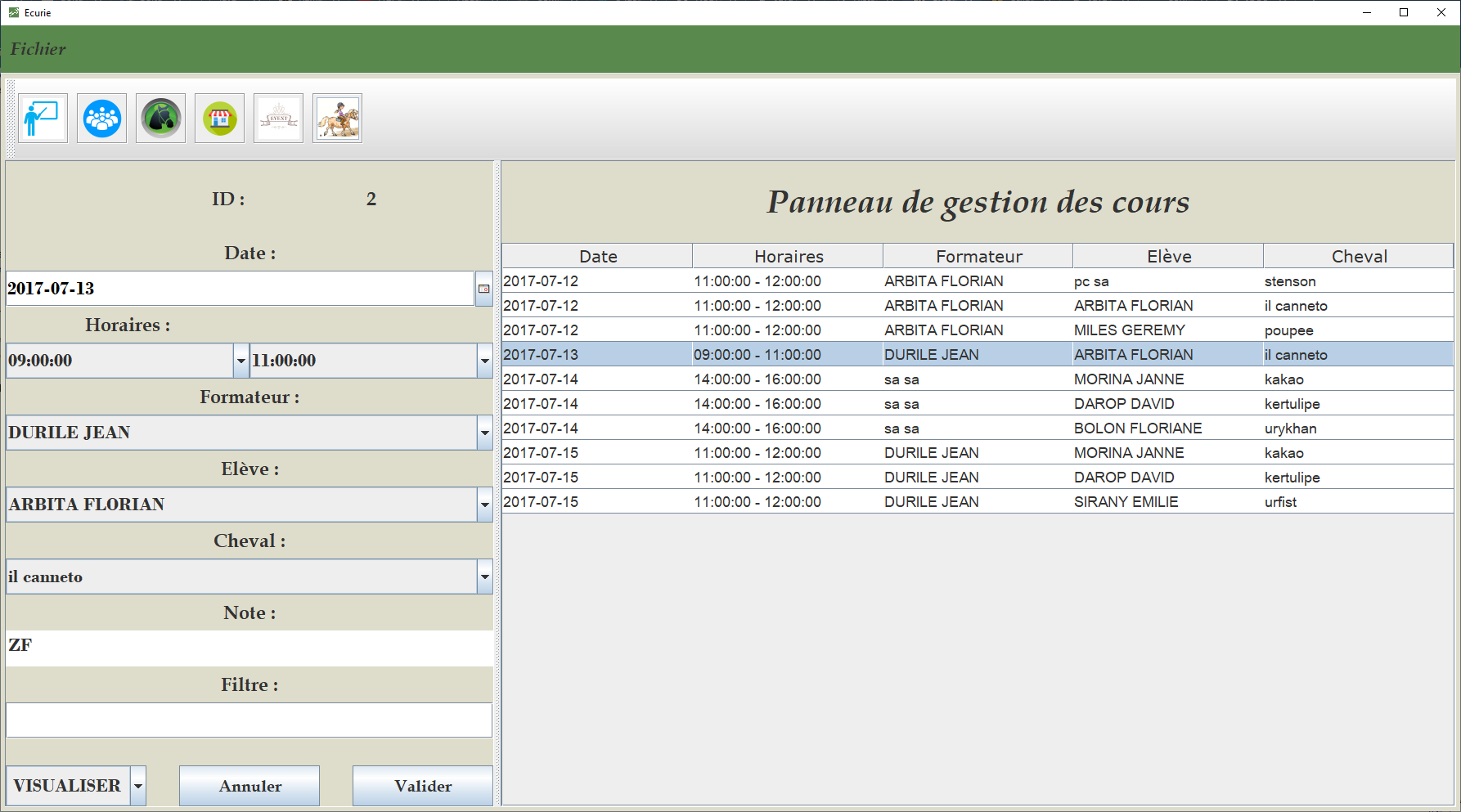The width and height of the screenshot is (1461, 812).
Task: Click the blue group of people icon
Action: click(101, 119)
